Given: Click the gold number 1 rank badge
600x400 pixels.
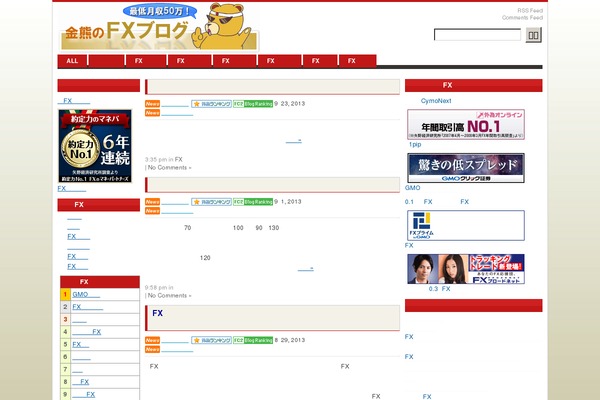Looking at the screenshot, I should [65, 294].
